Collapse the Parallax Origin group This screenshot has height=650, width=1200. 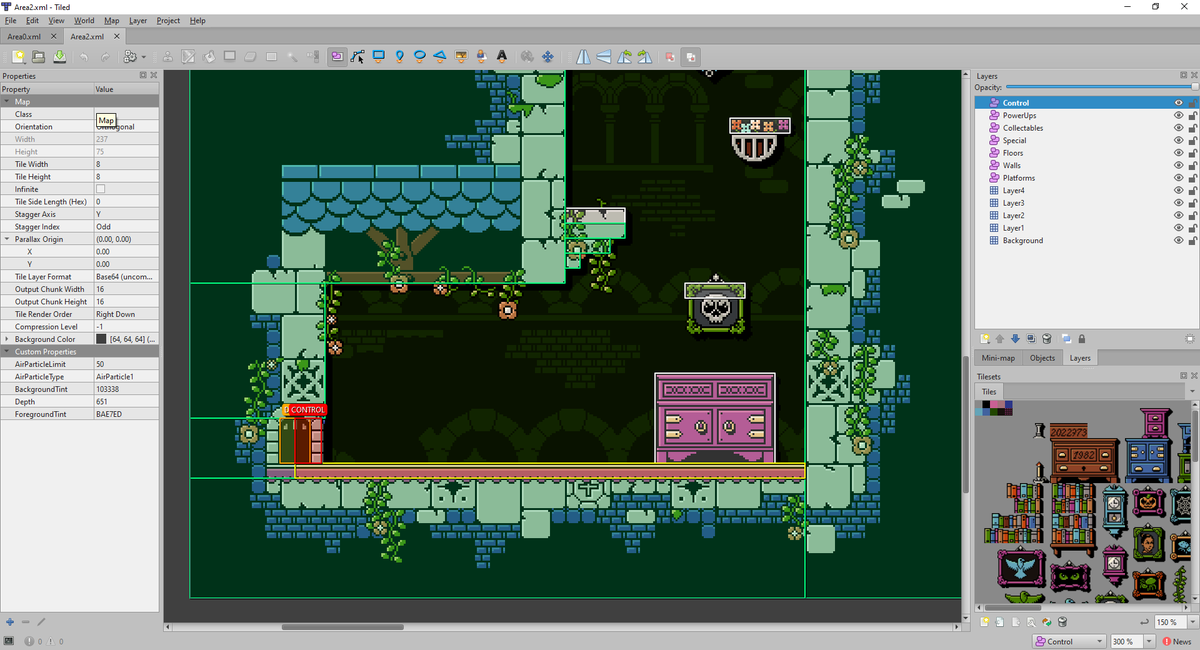tap(6, 239)
